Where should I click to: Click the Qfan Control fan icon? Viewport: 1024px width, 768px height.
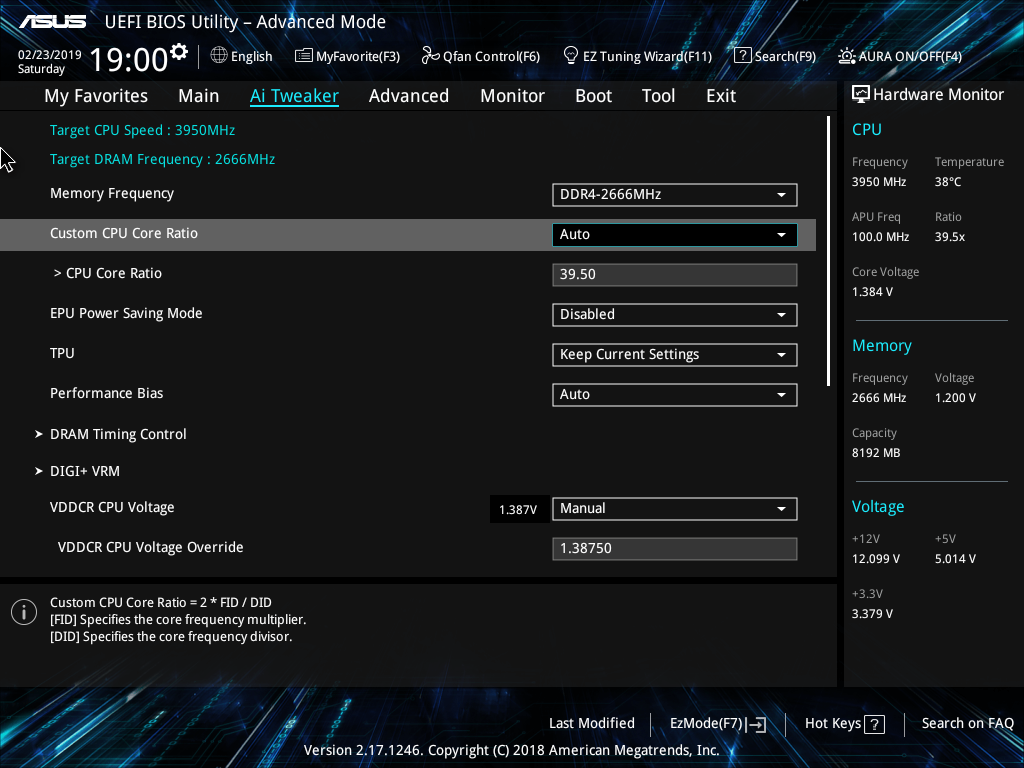[x=430, y=56]
